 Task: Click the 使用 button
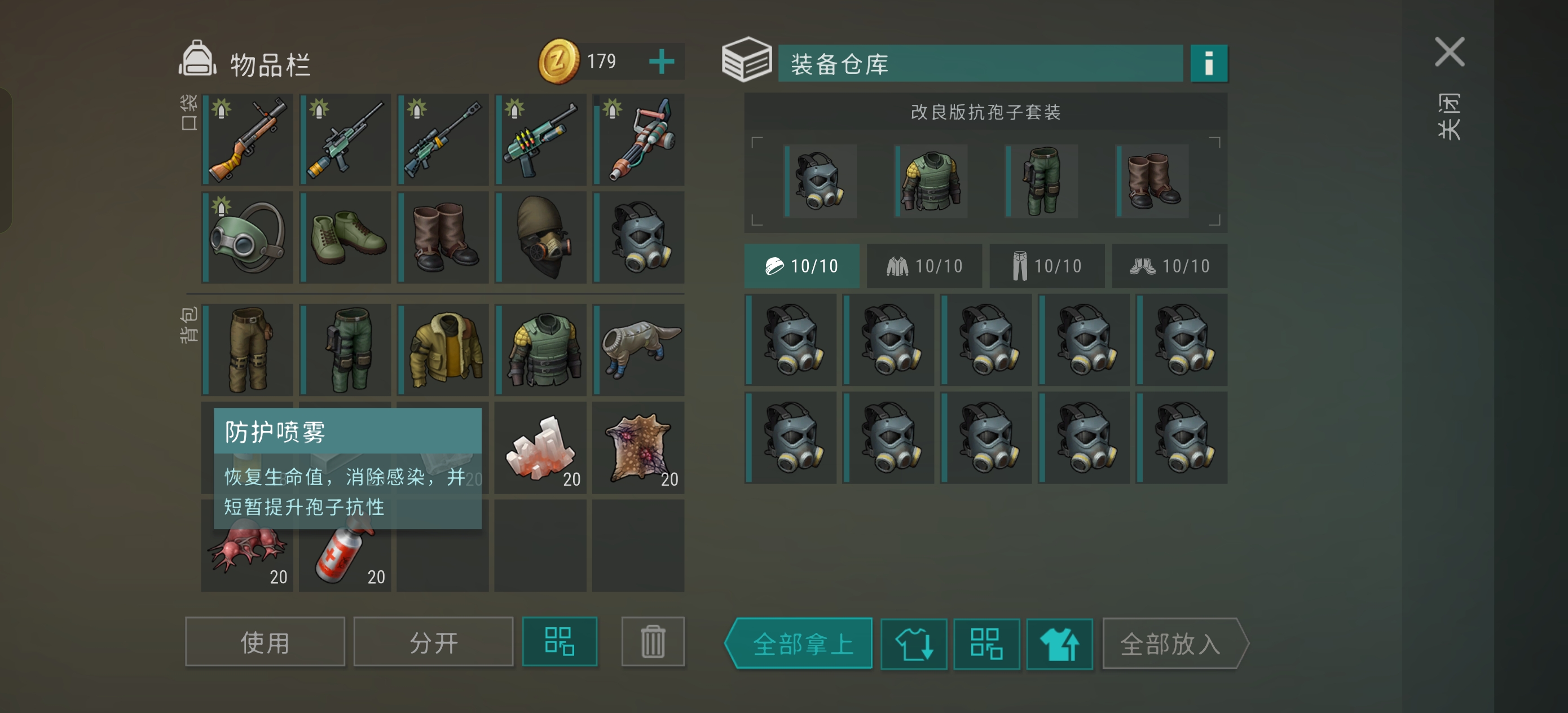tap(265, 641)
